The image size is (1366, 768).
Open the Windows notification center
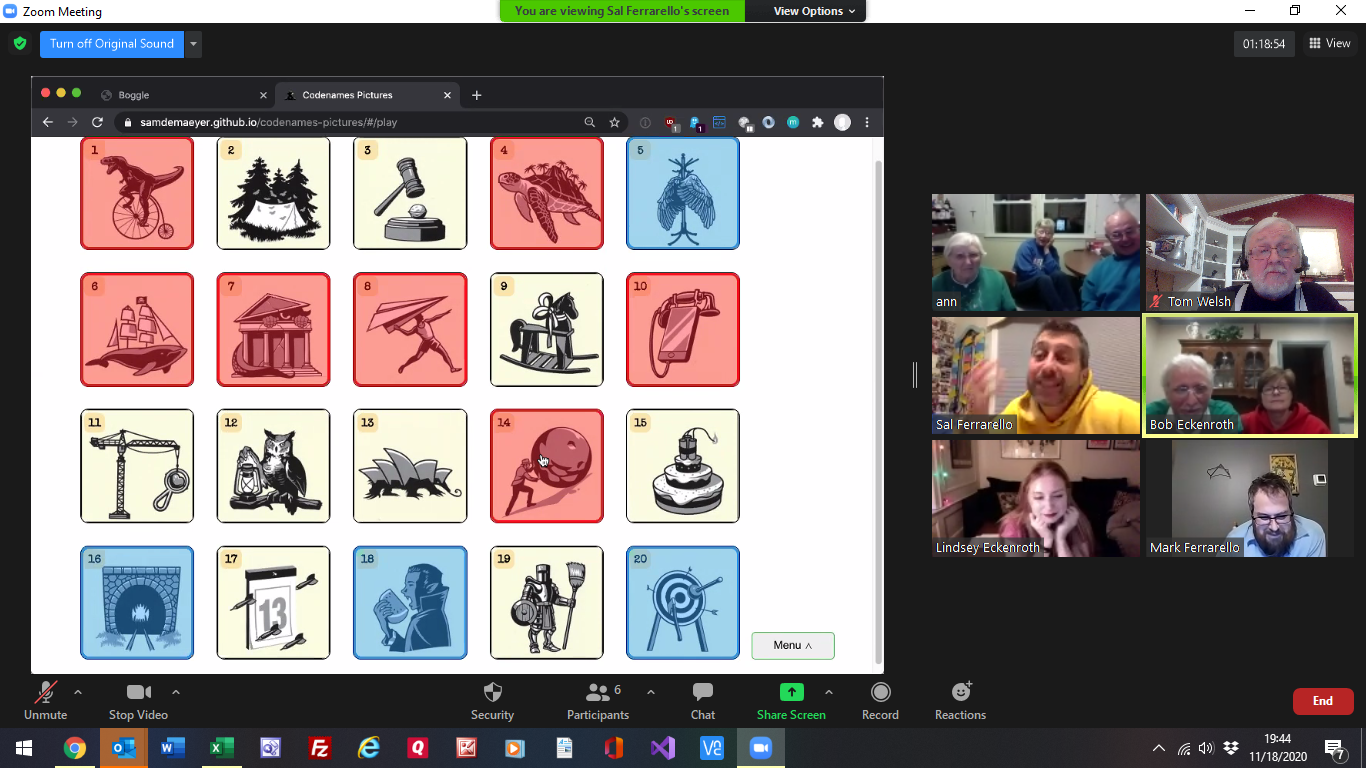coord(1335,748)
